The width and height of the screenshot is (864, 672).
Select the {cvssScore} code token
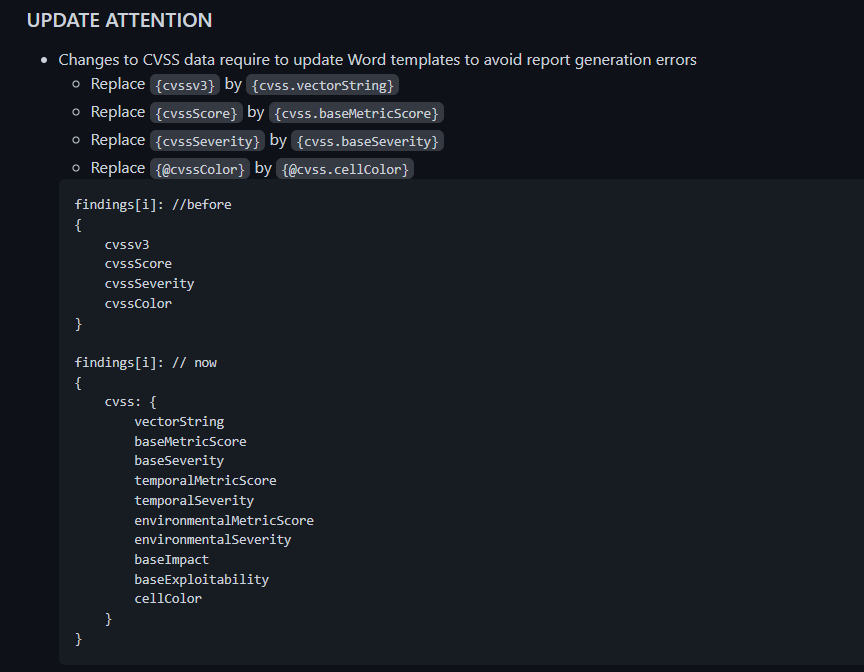196,113
